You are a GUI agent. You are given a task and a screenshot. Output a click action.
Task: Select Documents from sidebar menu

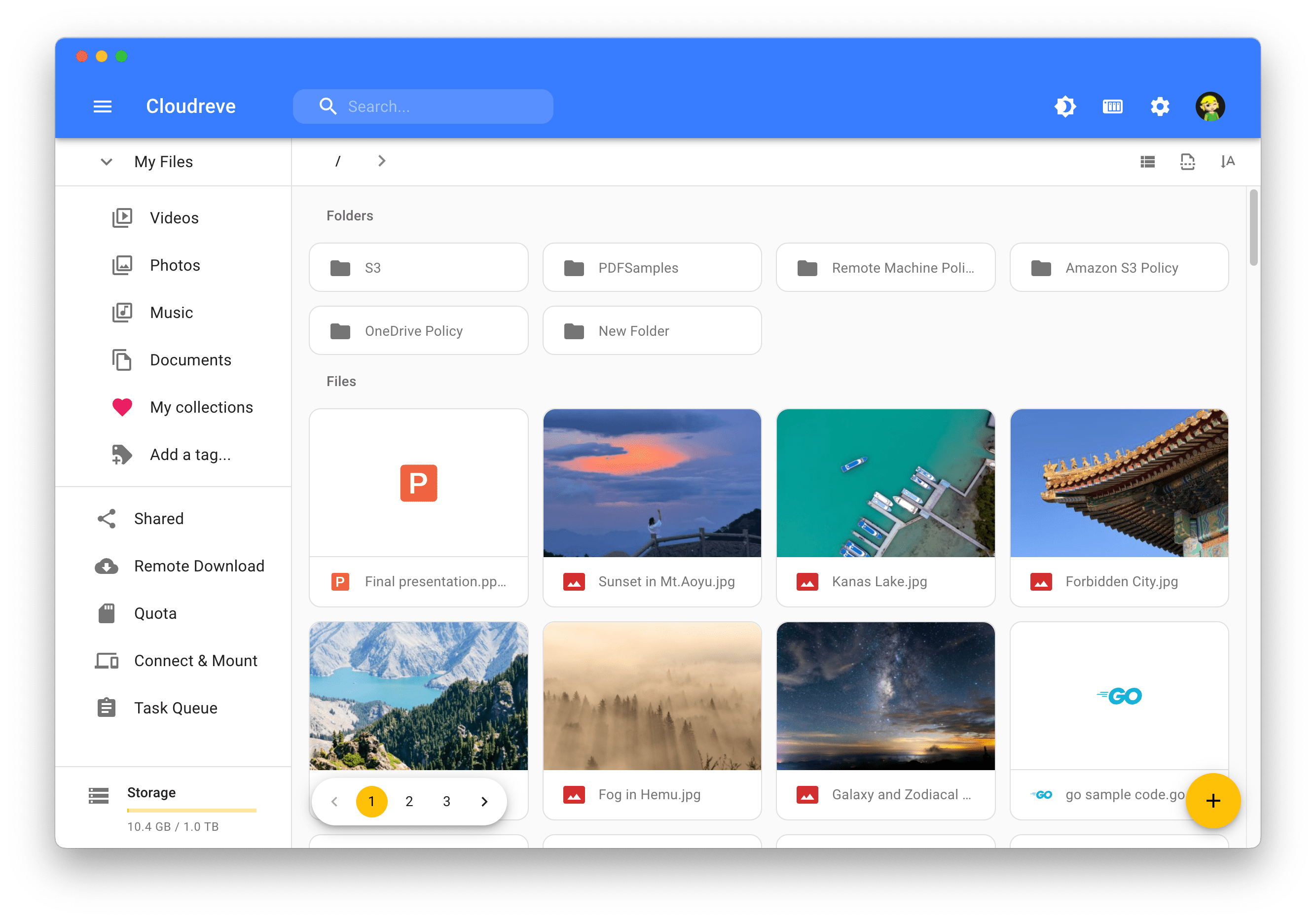tap(190, 360)
